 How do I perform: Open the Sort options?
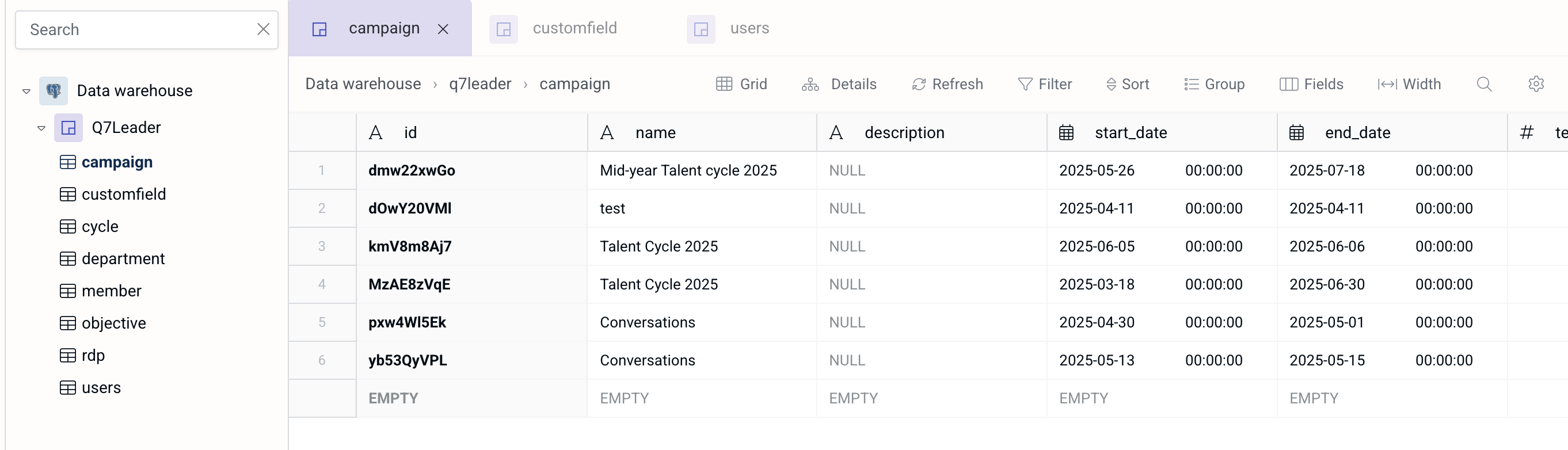tap(1127, 84)
